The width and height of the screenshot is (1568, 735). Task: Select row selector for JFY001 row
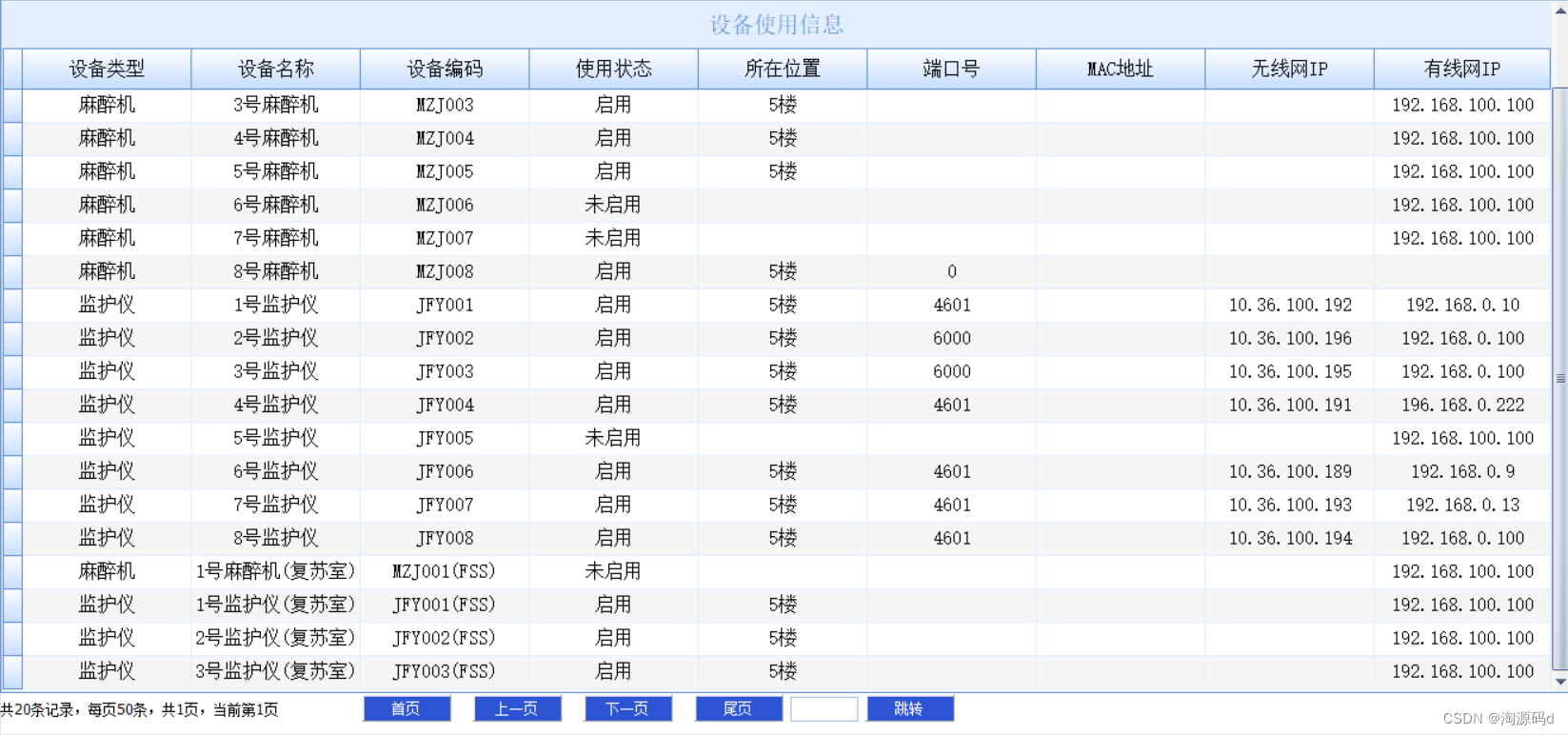click(12, 305)
